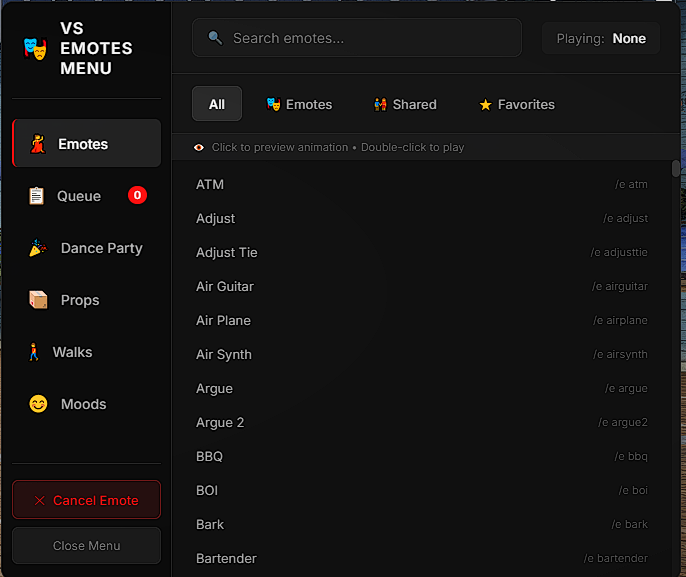Screen dimensions: 686x577
Task: Select the Bartender emote
Action: pos(422,558)
